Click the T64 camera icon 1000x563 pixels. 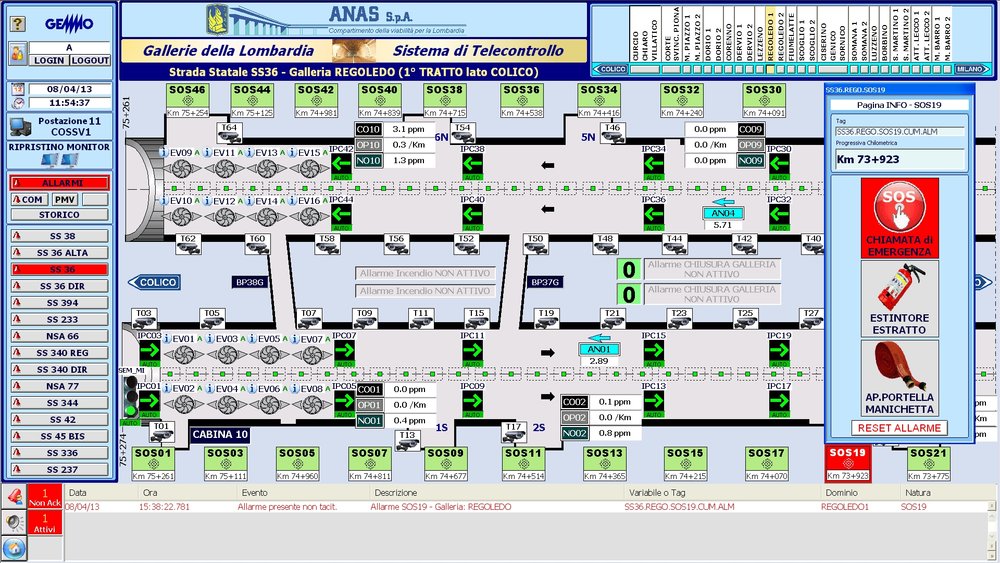(229, 133)
